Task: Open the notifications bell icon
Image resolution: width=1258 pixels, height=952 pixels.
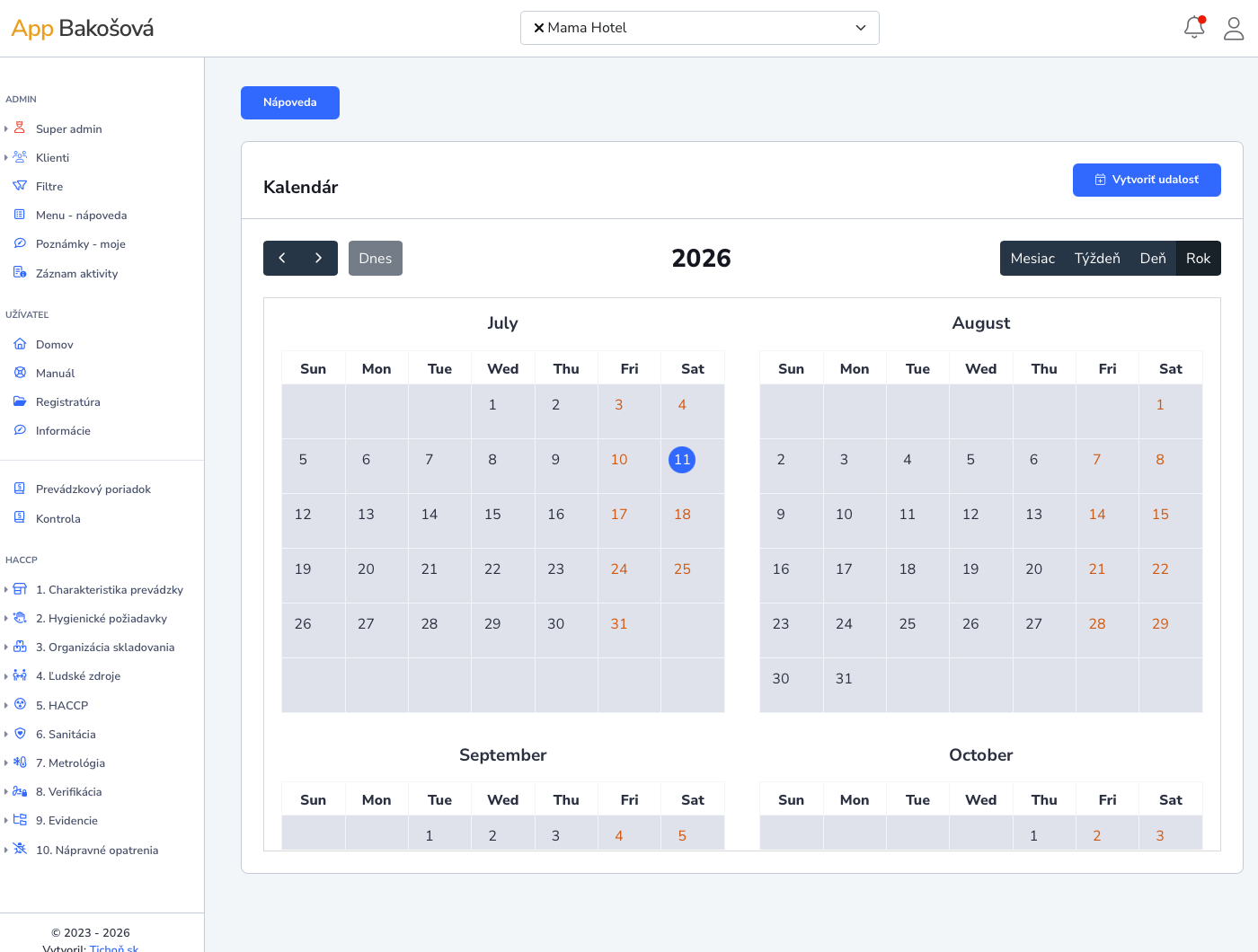Action: pos(1194,28)
